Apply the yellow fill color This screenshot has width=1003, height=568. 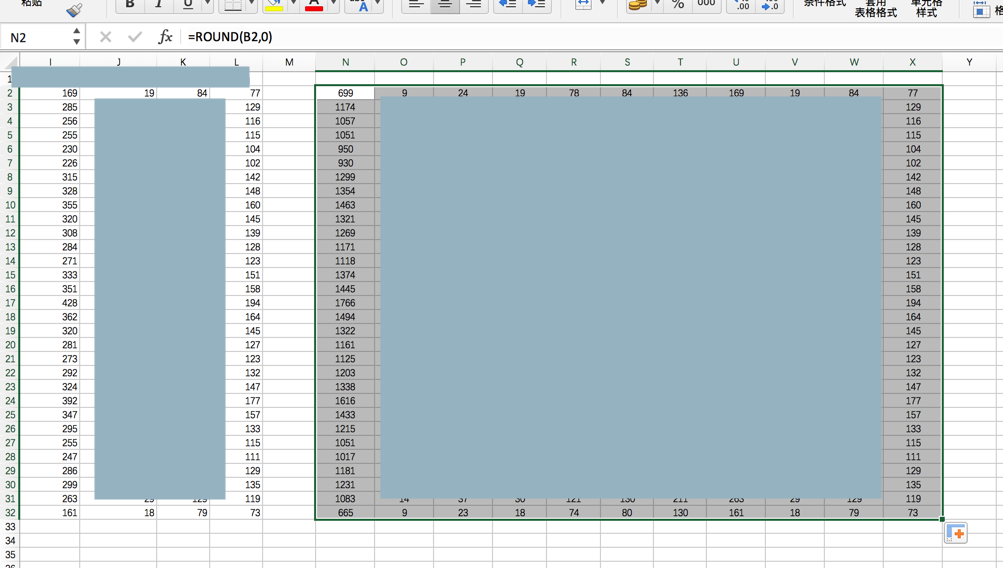click(x=274, y=4)
